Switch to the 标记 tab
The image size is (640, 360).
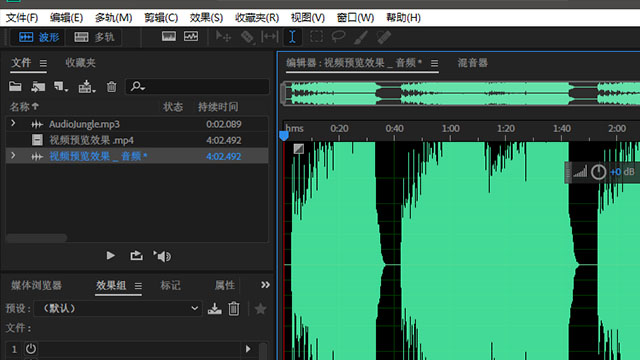170,285
